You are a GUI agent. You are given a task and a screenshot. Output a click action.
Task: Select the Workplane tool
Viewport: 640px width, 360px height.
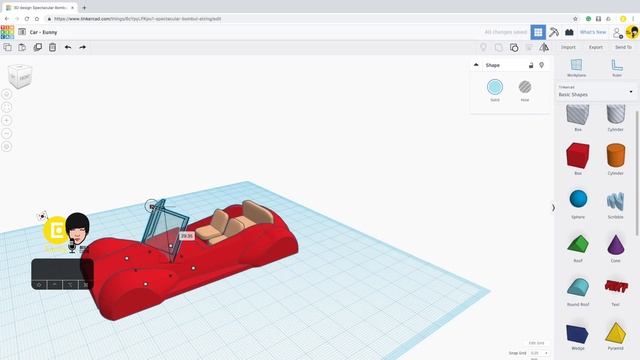pos(576,67)
